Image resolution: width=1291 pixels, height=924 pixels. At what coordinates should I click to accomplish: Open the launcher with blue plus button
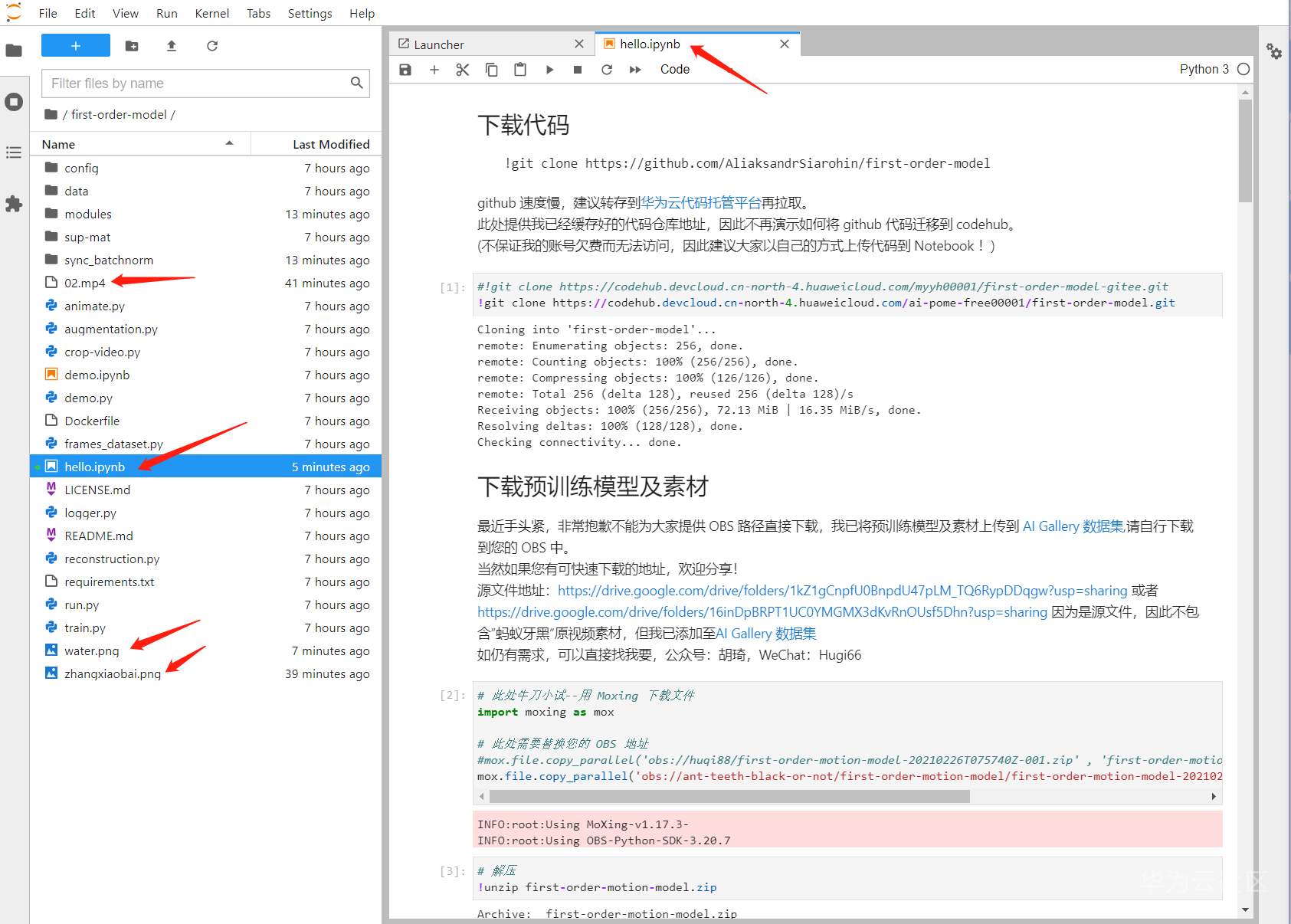[x=76, y=46]
